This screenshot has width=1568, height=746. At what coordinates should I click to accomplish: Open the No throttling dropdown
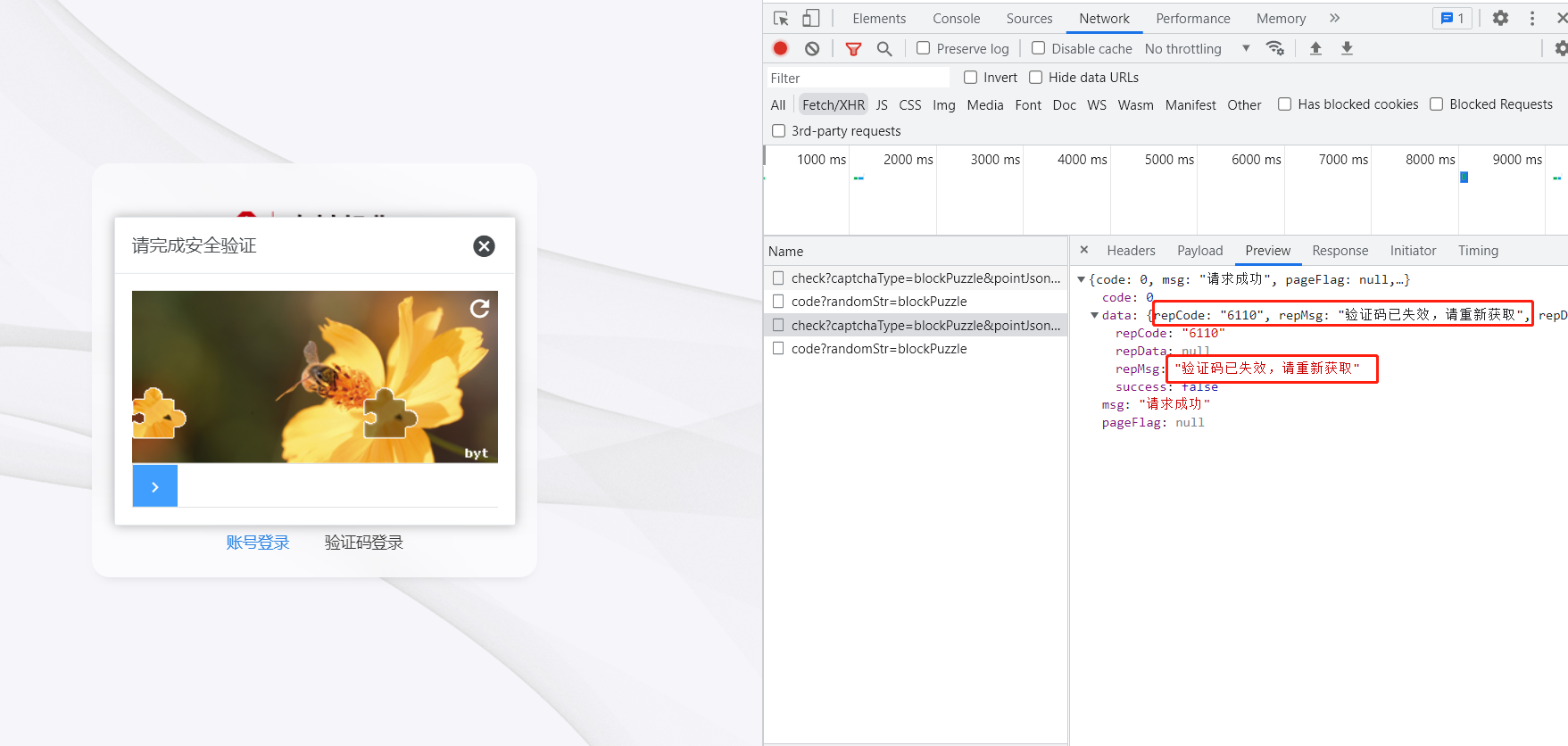pyautogui.click(x=1197, y=49)
